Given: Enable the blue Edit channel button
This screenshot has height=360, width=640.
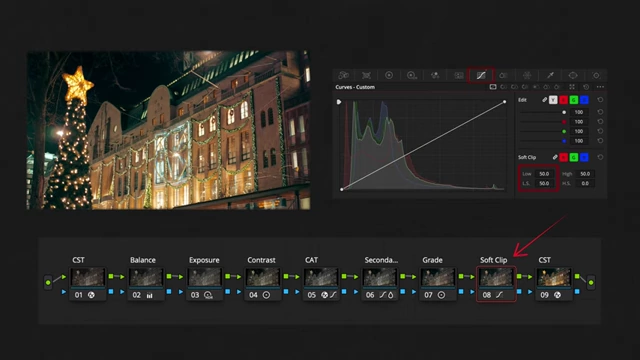Looking at the screenshot, I should (x=584, y=100).
